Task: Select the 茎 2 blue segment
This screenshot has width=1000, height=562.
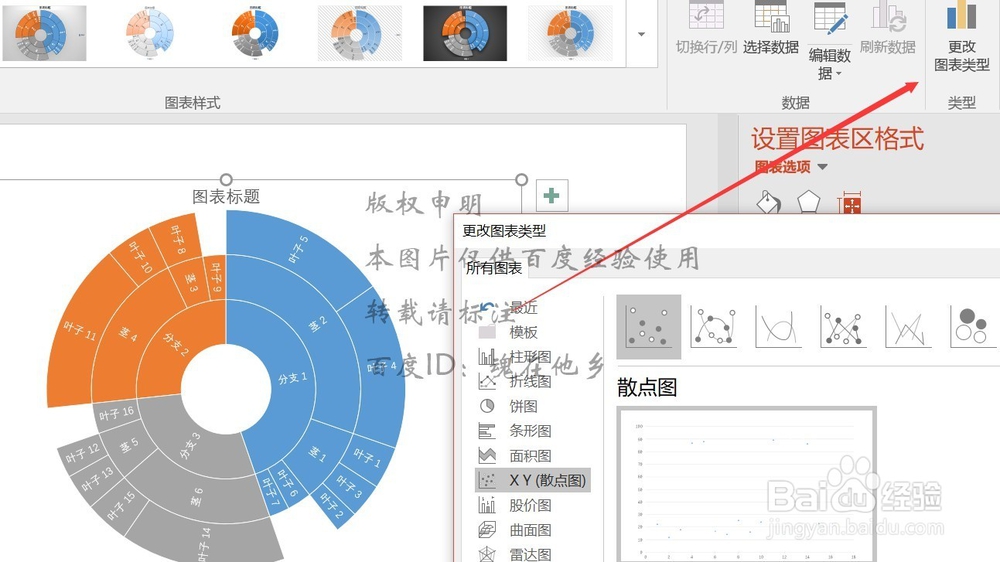Action: pos(317,324)
